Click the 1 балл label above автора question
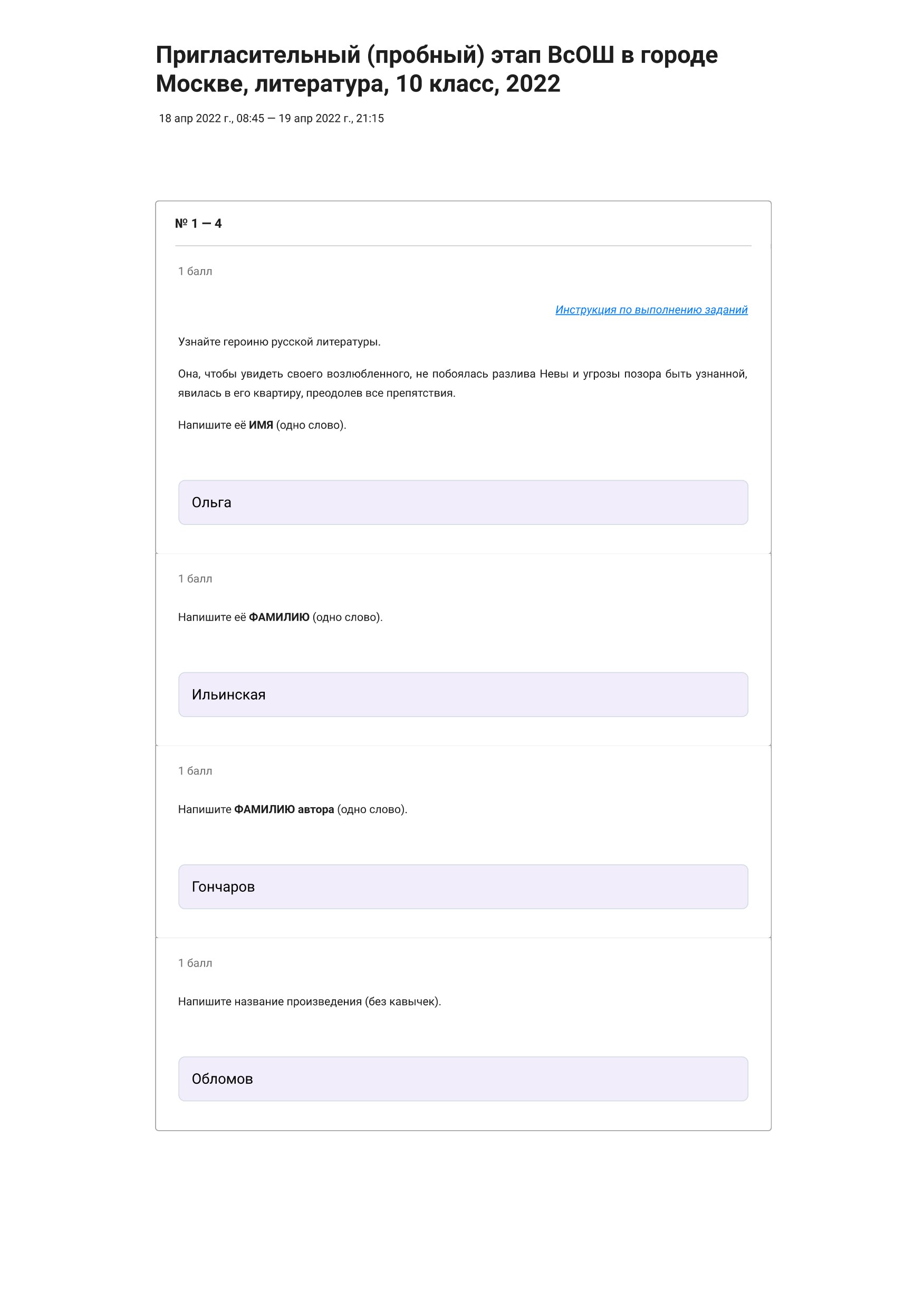924x1308 pixels. [195, 771]
